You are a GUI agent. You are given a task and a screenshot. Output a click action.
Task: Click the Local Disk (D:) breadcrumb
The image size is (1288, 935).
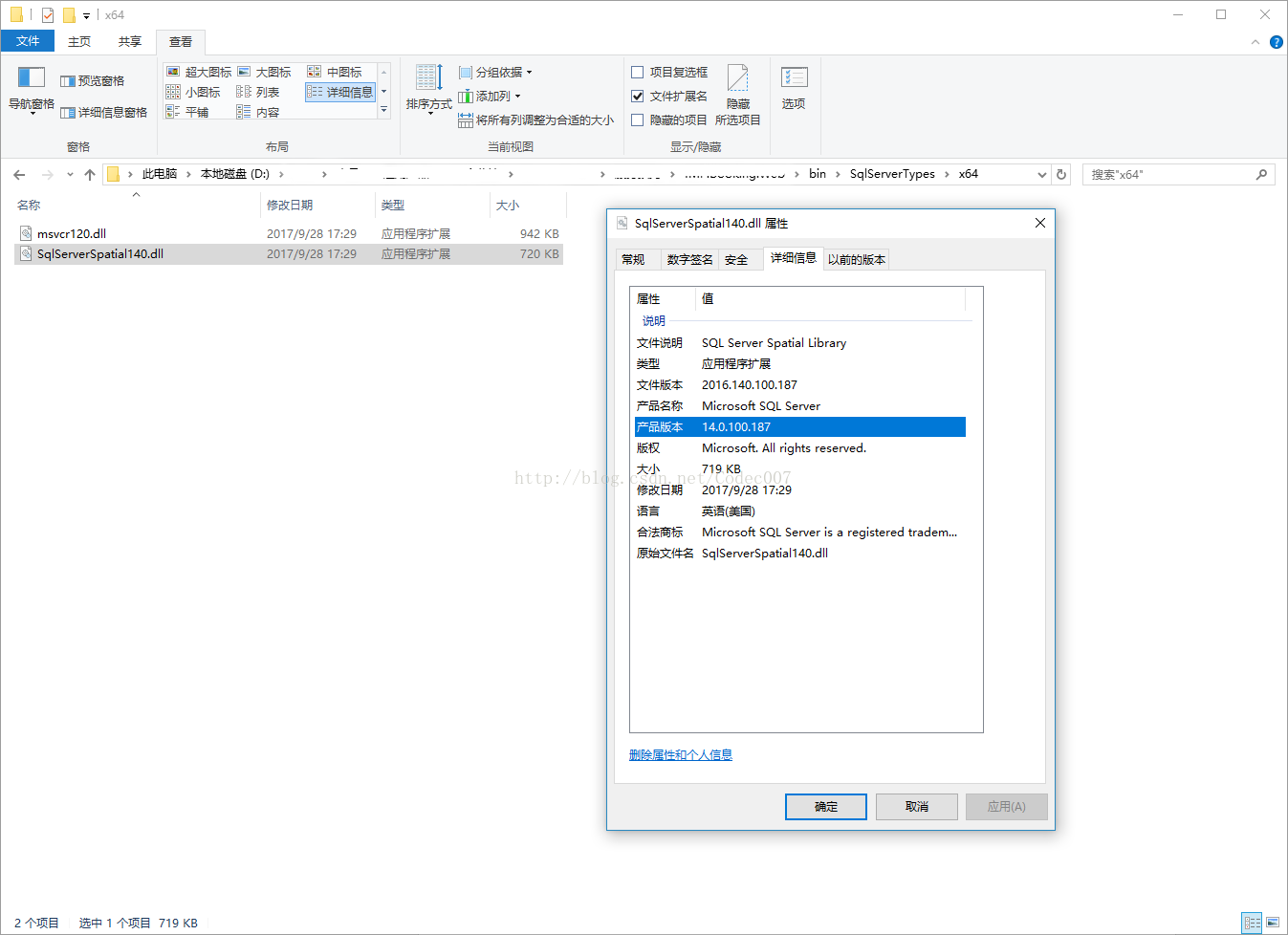point(235,174)
